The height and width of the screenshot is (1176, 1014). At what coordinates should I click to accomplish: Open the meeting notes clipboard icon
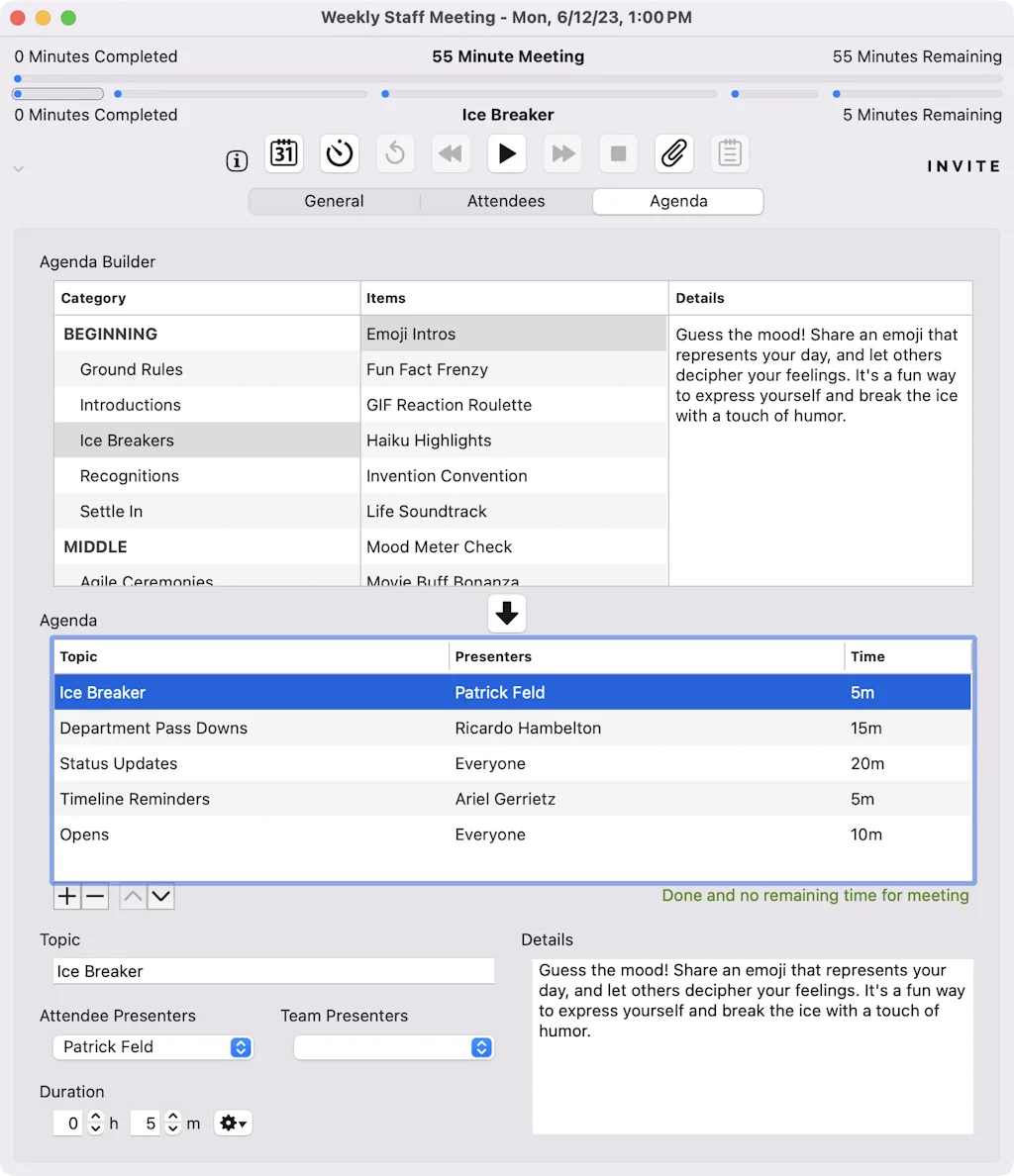click(x=730, y=153)
